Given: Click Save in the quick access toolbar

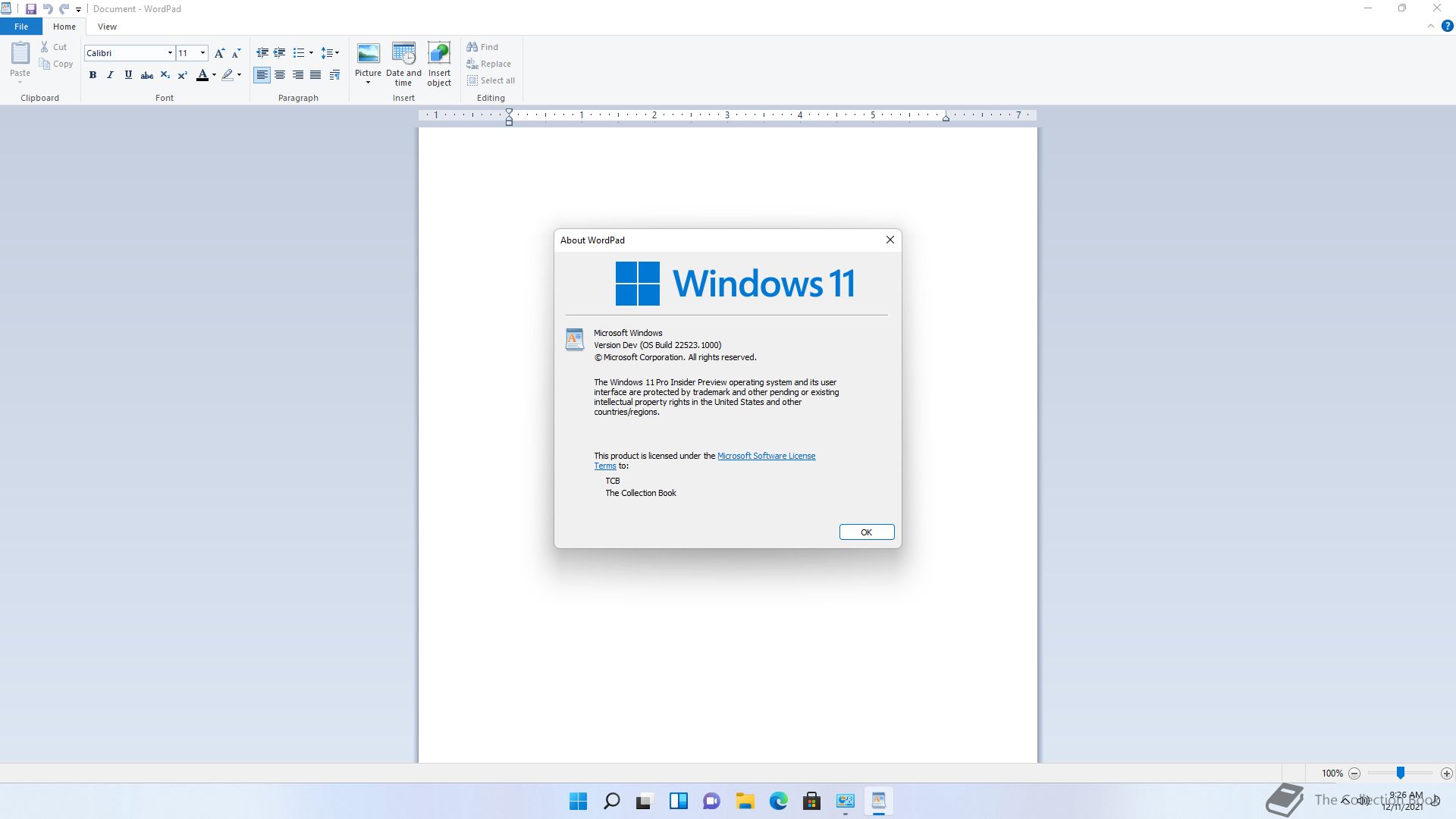Looking at the screenshot, I should tap(31, 9).
